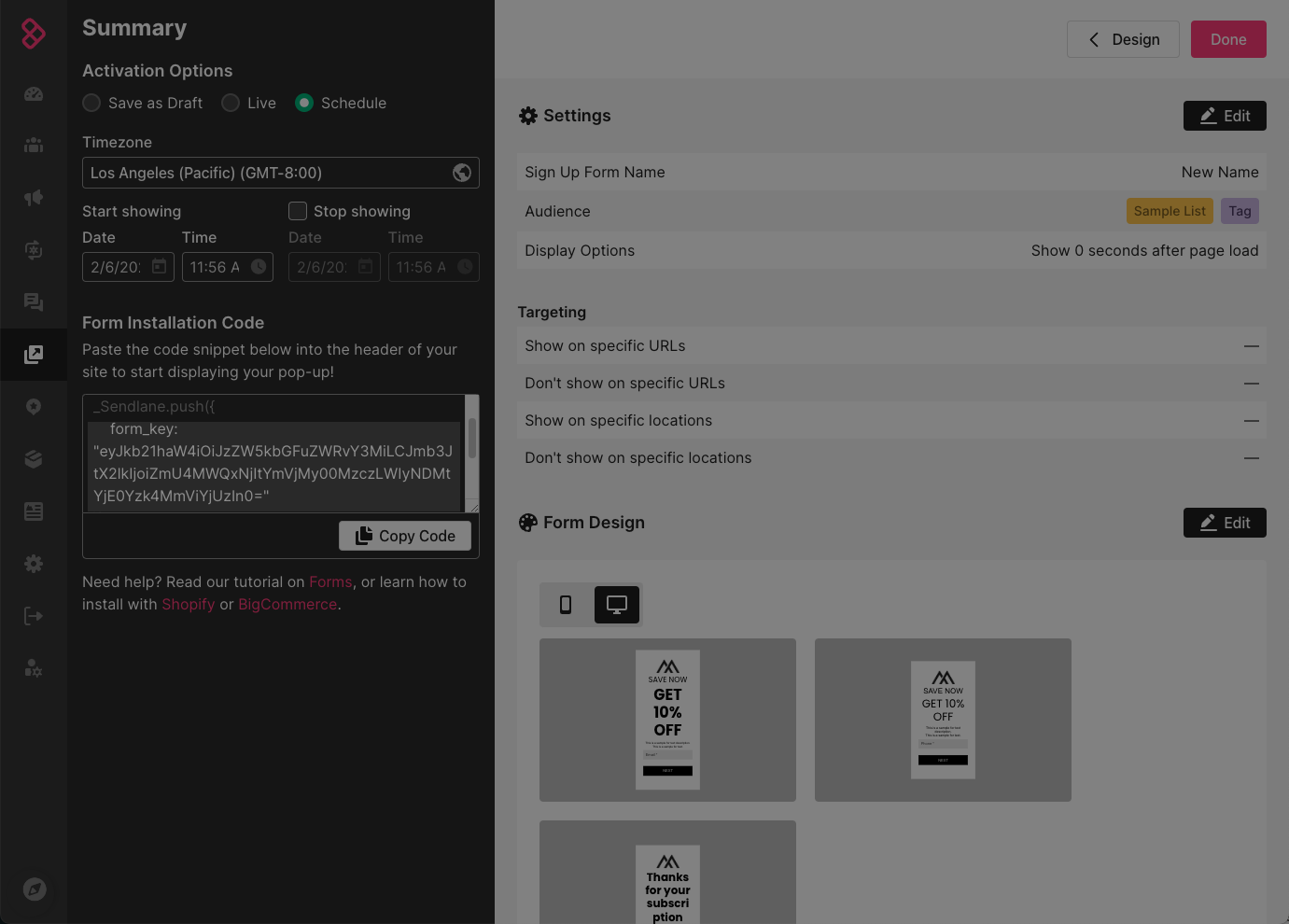Edit the Form Design section
The image size is (1289, 924).
pos(1225,523)
